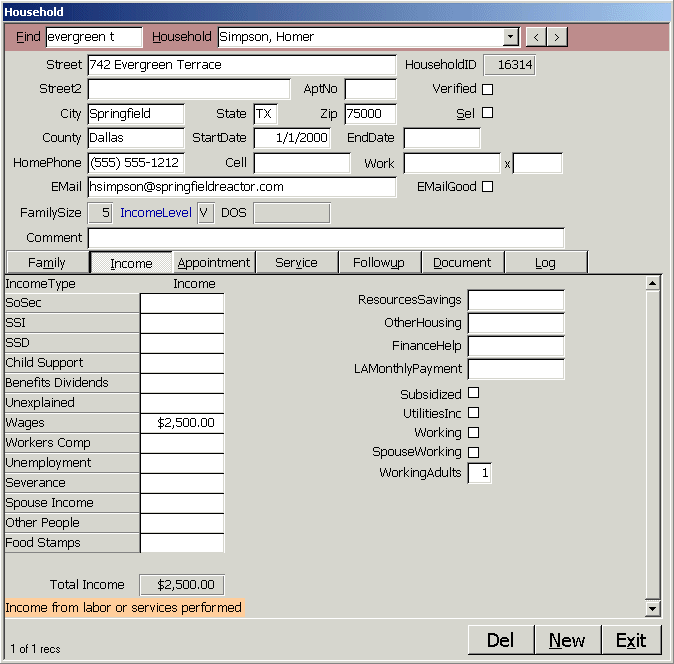Click the Exit button

coord(631,640)
